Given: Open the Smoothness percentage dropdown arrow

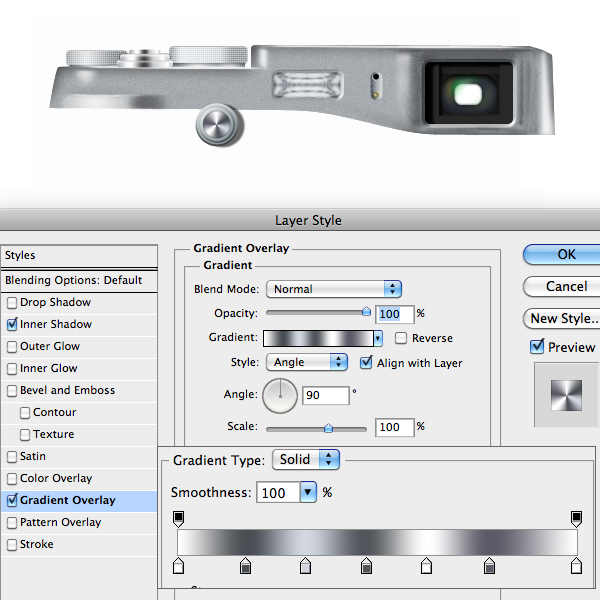Looking at the screenshot, I should tap(308, 492).
